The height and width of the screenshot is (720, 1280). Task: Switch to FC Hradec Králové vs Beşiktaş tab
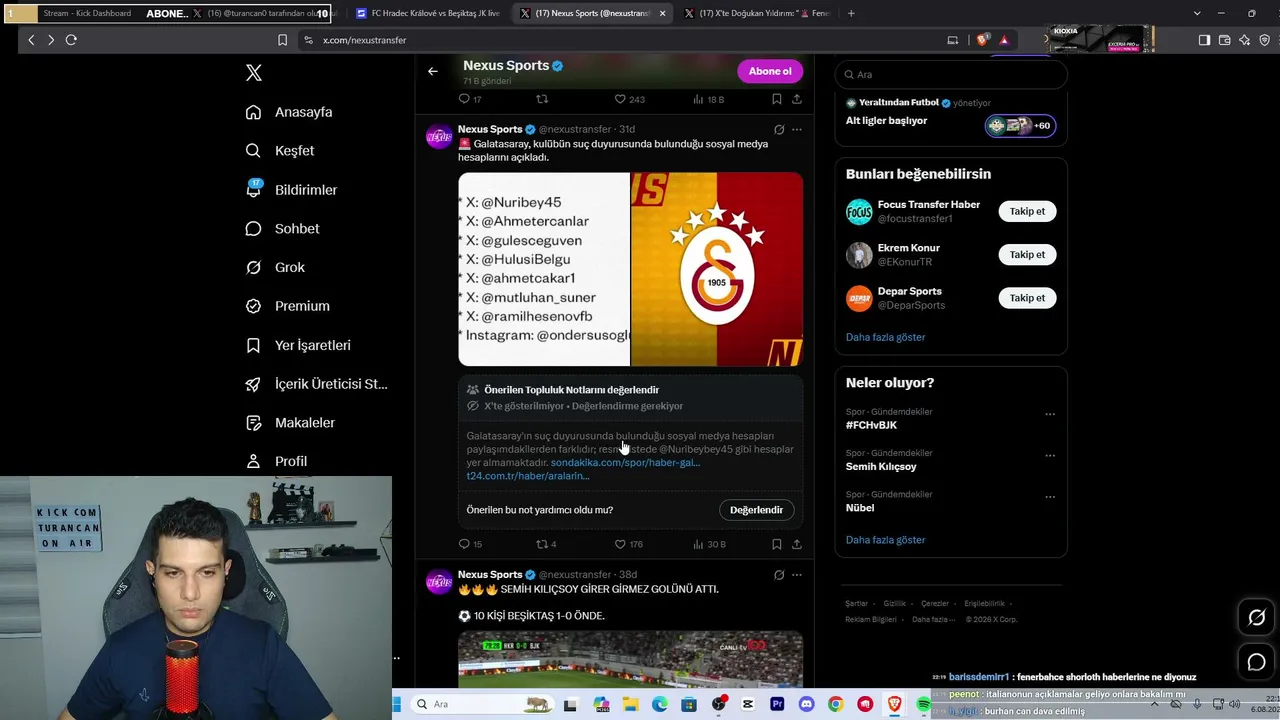point(428,13)
